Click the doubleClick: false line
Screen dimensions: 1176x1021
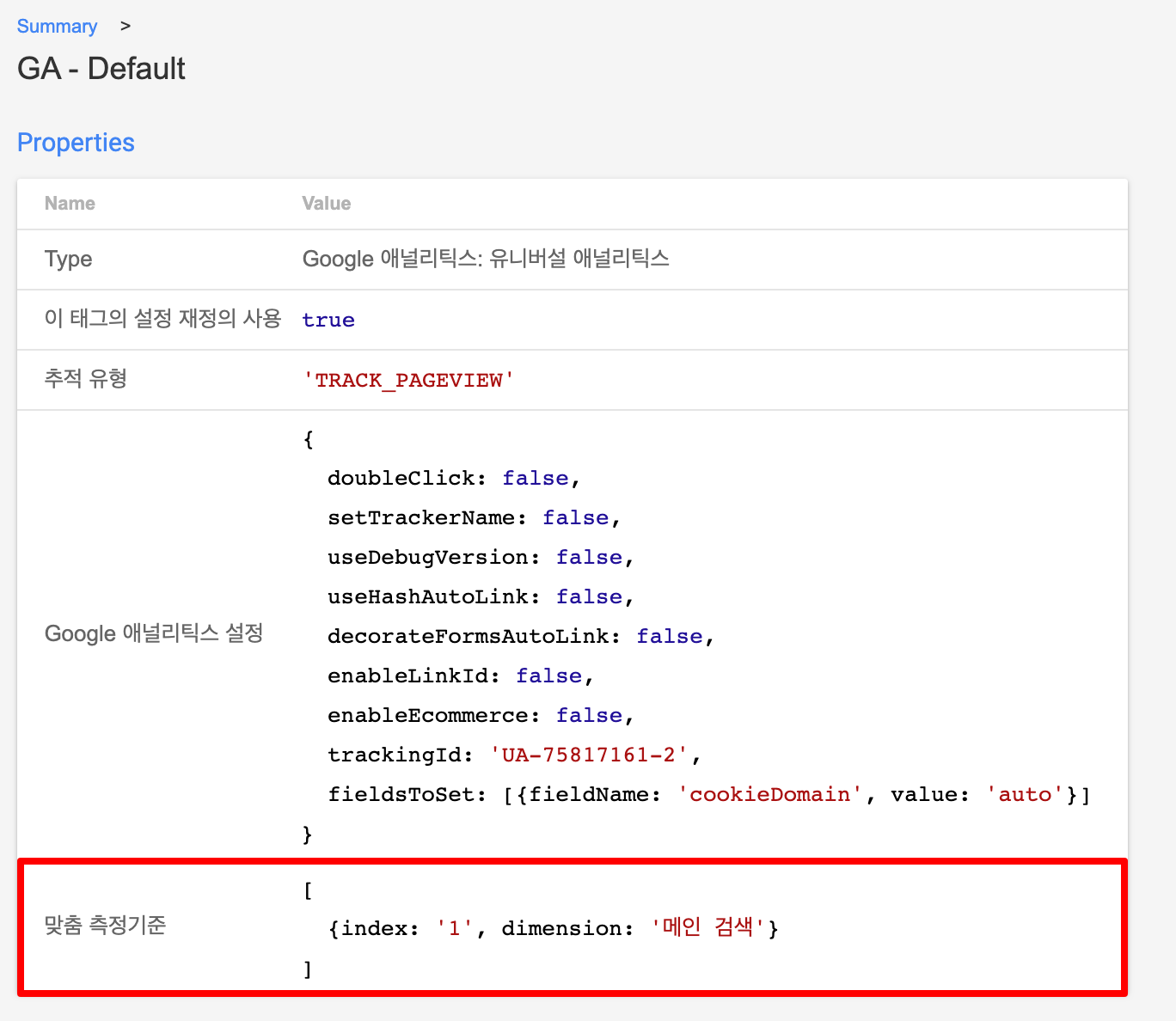click(454, 478)
